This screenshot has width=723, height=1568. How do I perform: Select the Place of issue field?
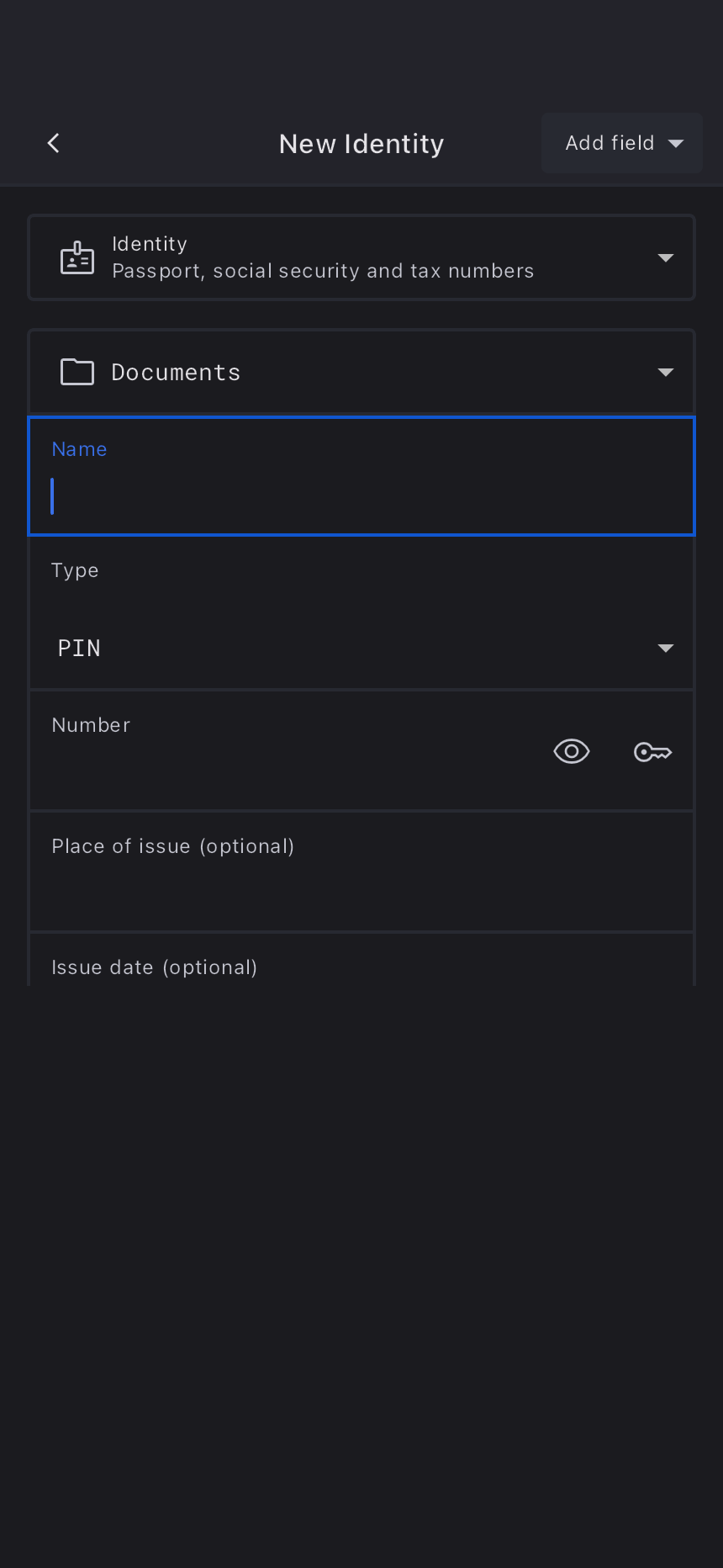tap(361, 883)
